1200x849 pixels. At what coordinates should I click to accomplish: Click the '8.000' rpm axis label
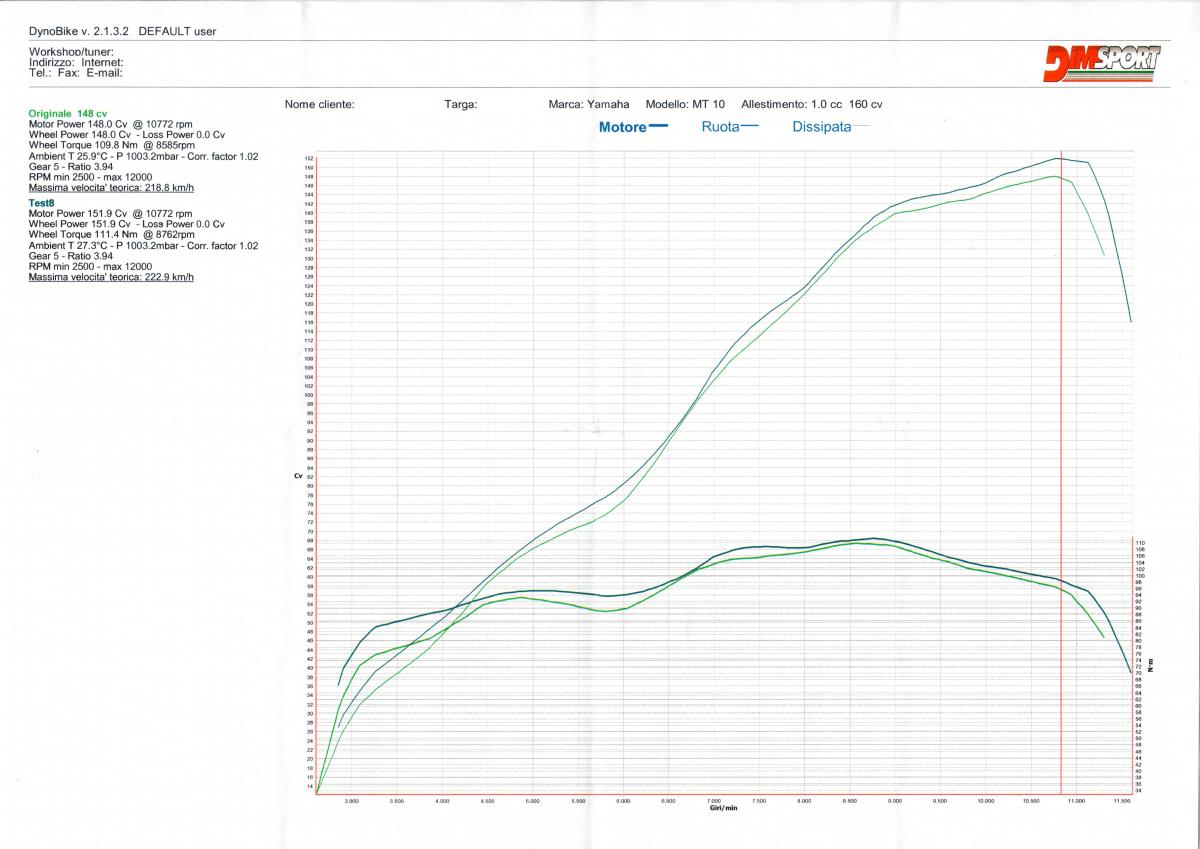pyautogui.click(x=804, y=801)
